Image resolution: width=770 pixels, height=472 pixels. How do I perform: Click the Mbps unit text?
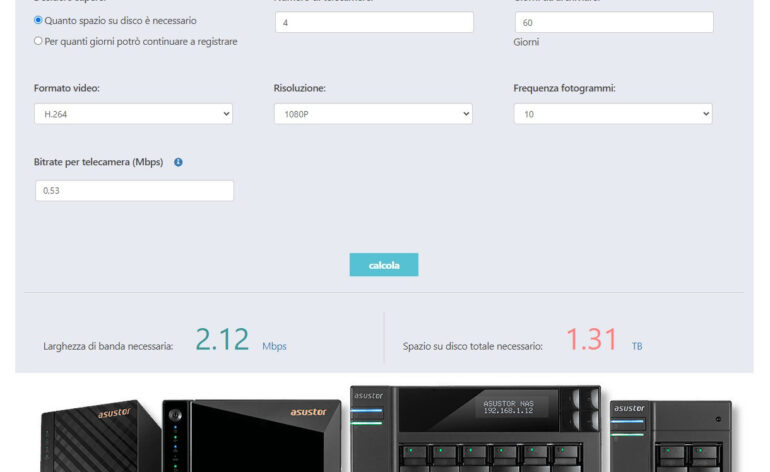click(274, 346)
